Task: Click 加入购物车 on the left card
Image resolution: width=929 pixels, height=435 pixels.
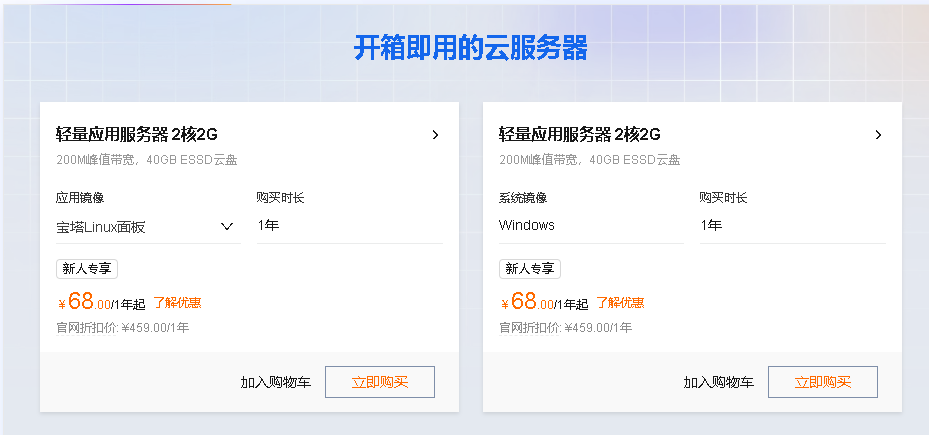Action: pos(275,382)
